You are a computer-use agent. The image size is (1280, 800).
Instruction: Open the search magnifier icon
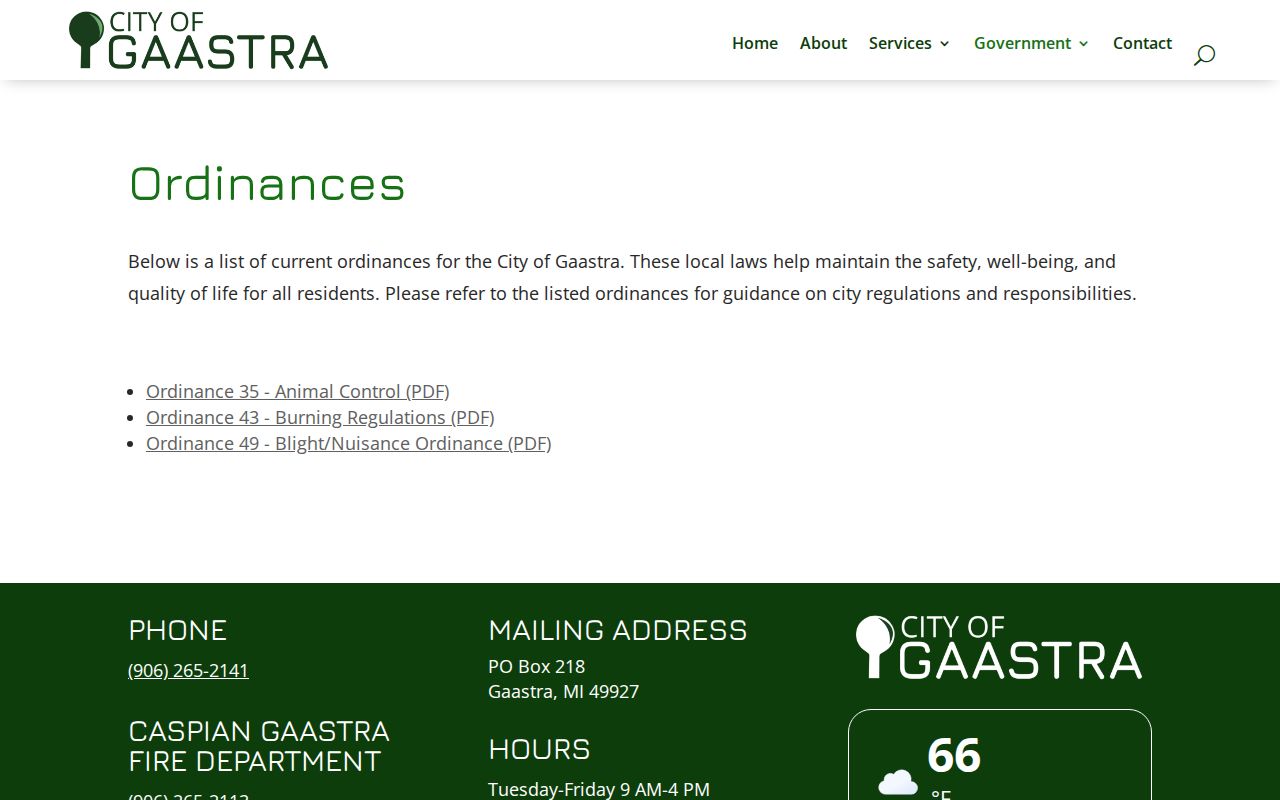(1204, 55)
